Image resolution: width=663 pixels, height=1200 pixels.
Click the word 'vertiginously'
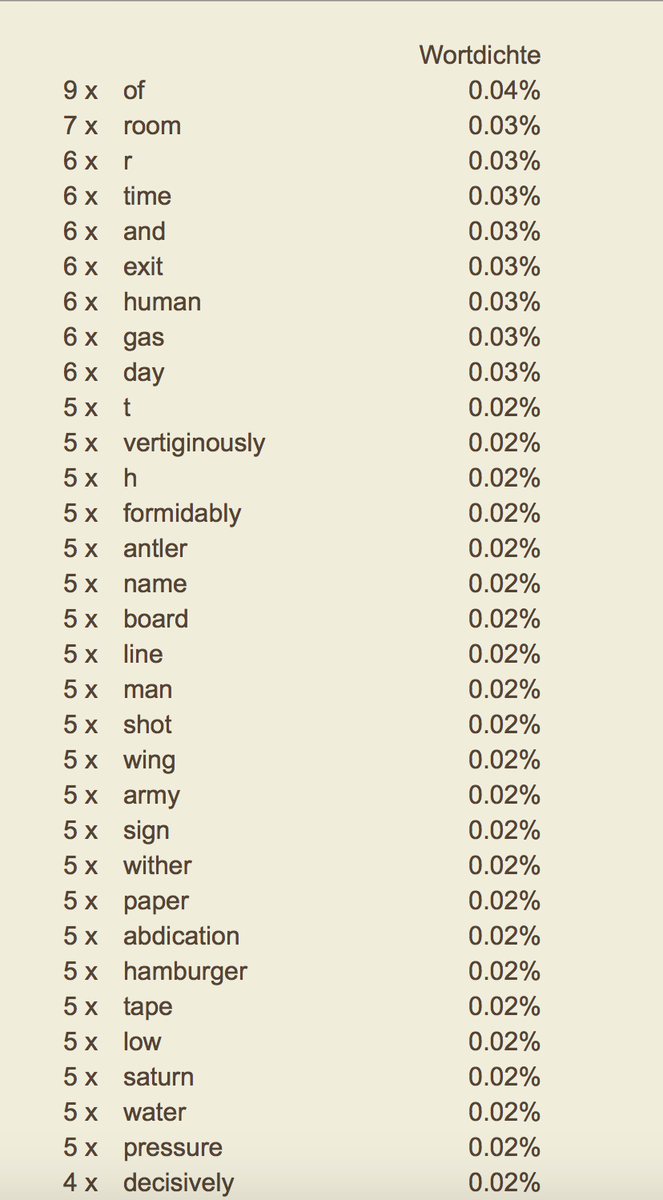click(x=194, y=443)
